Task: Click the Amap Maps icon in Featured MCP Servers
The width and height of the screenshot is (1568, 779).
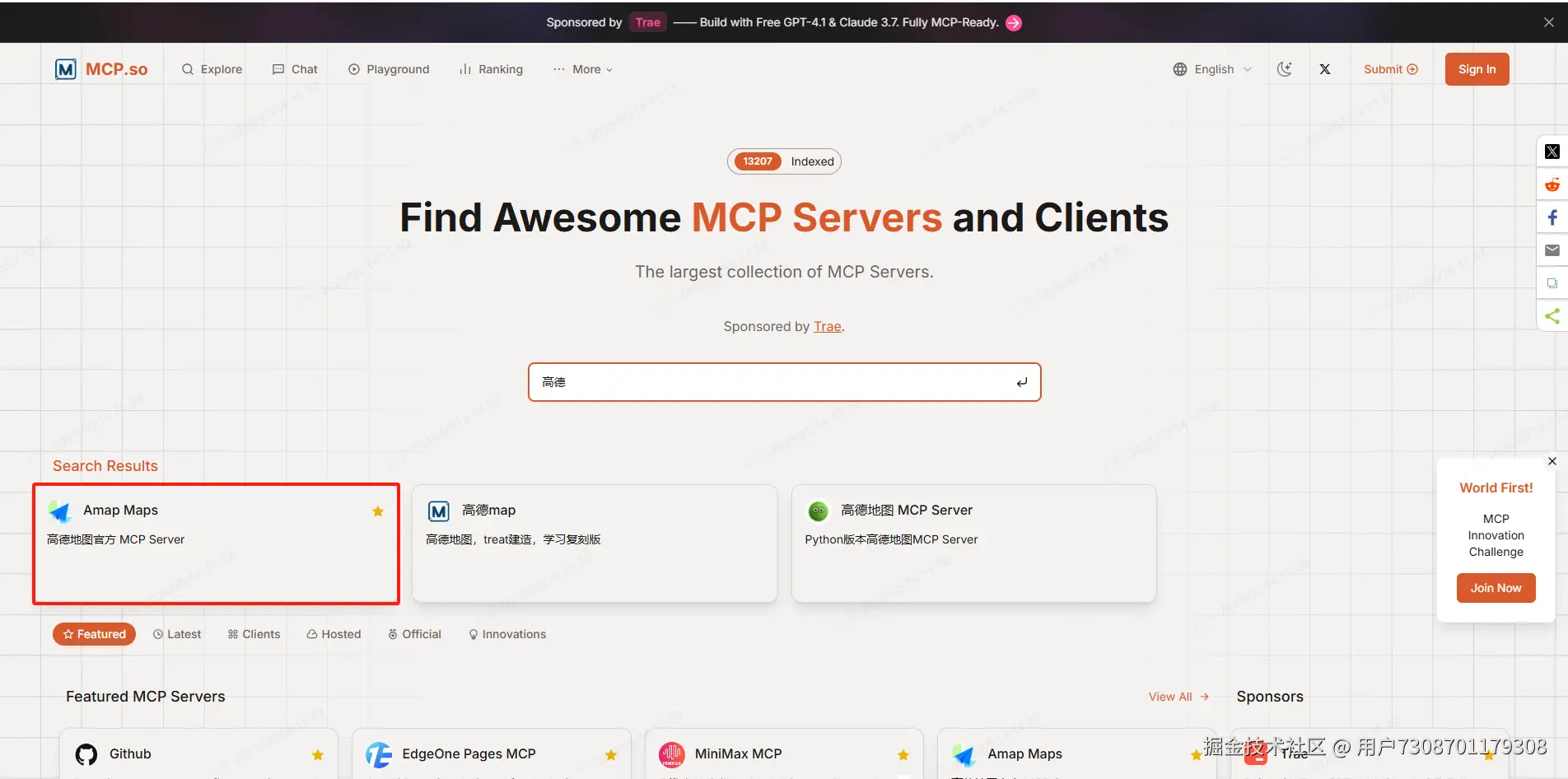Action: (964, 754)
